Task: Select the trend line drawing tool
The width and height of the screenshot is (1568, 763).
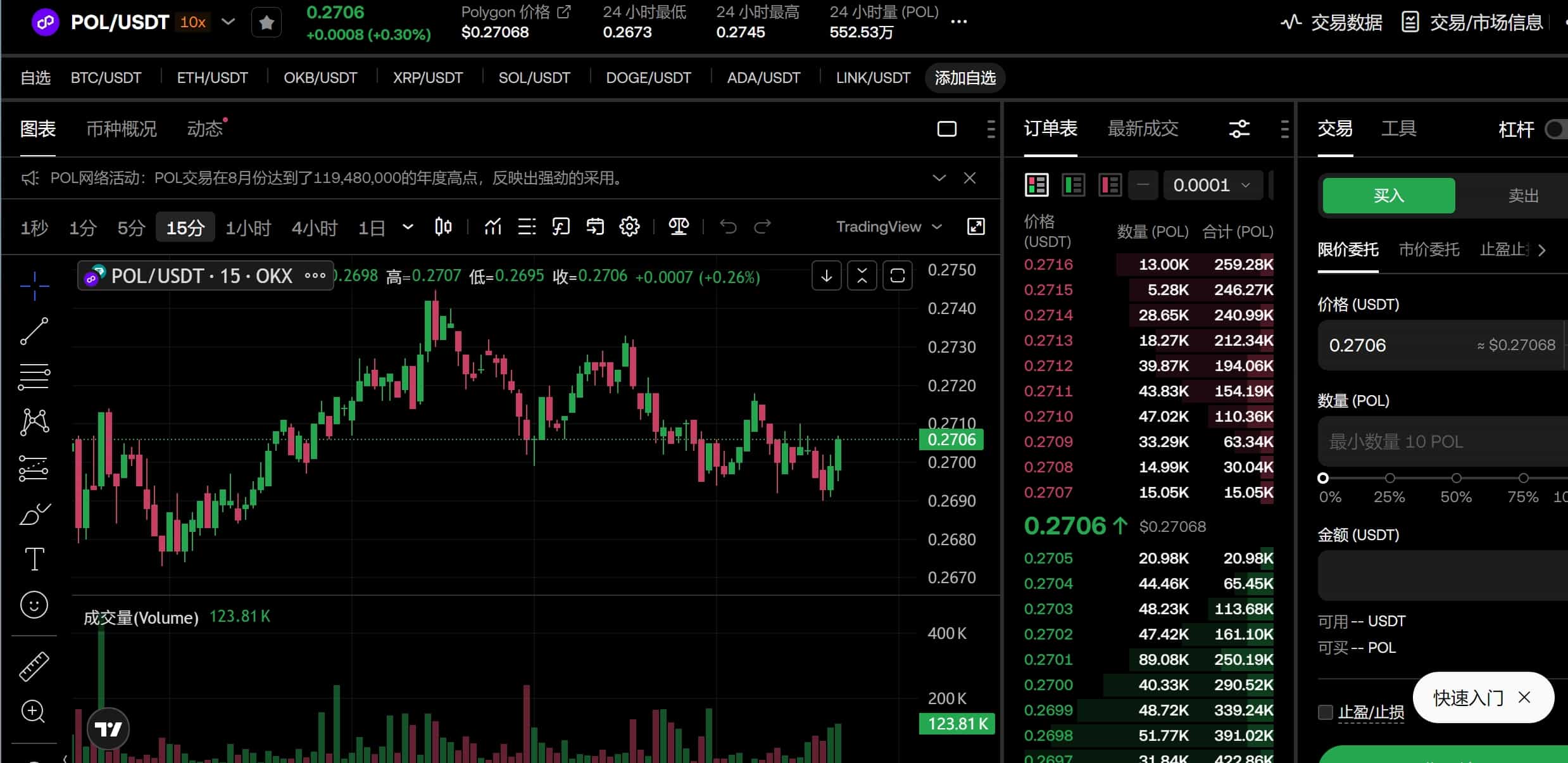Action: pyautogui.click(x=34, y=331)
